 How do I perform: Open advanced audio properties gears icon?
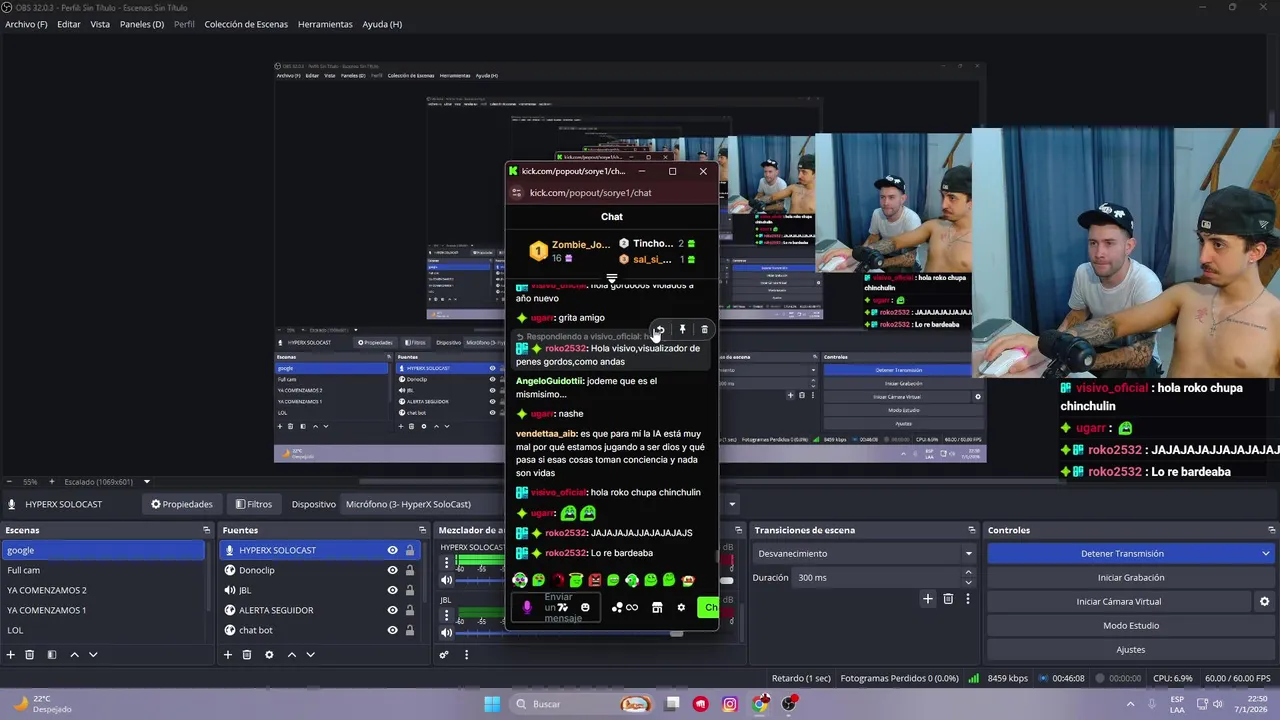click(x=444, y=655)
